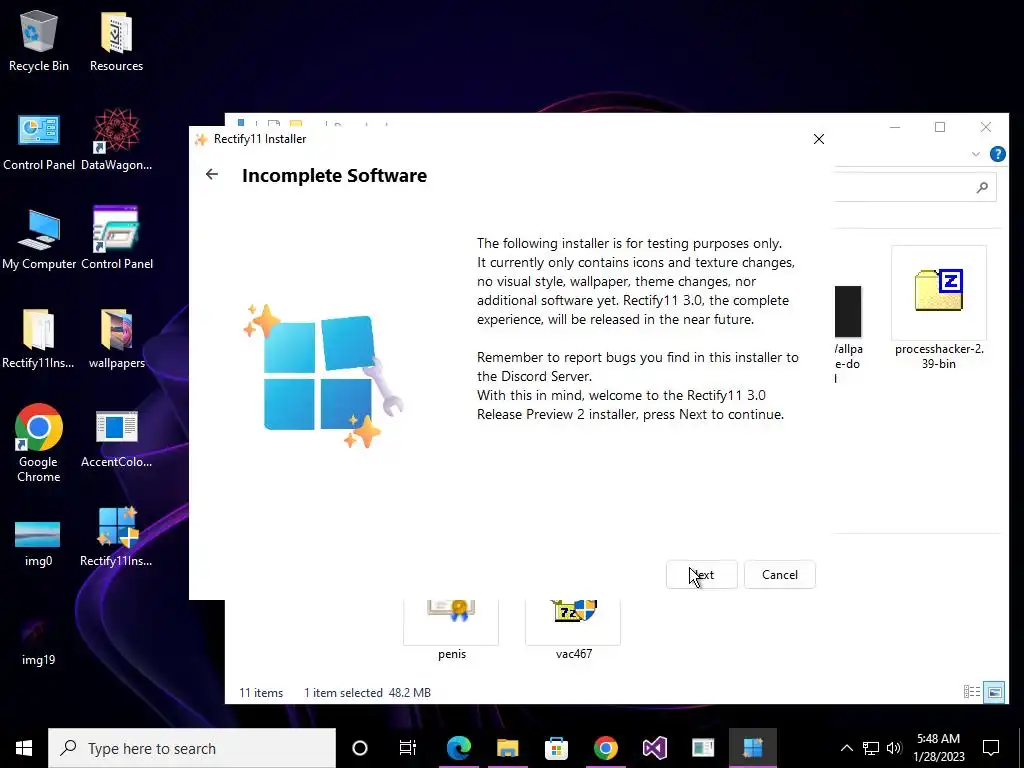This screenshot has height=768, width=1024.
Task: Open File Explorer help icon
Action: point(997,154)
